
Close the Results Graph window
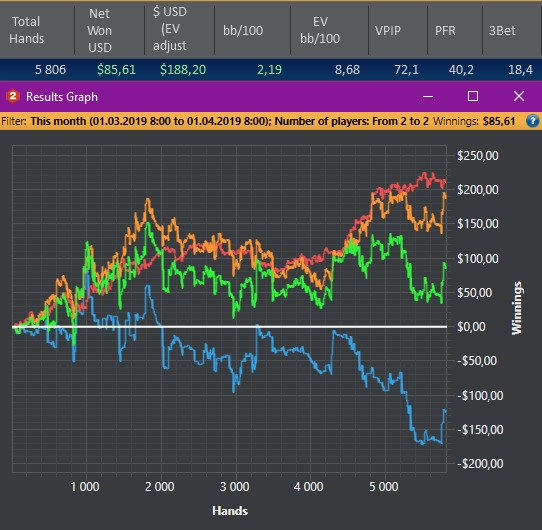(518, 96)
